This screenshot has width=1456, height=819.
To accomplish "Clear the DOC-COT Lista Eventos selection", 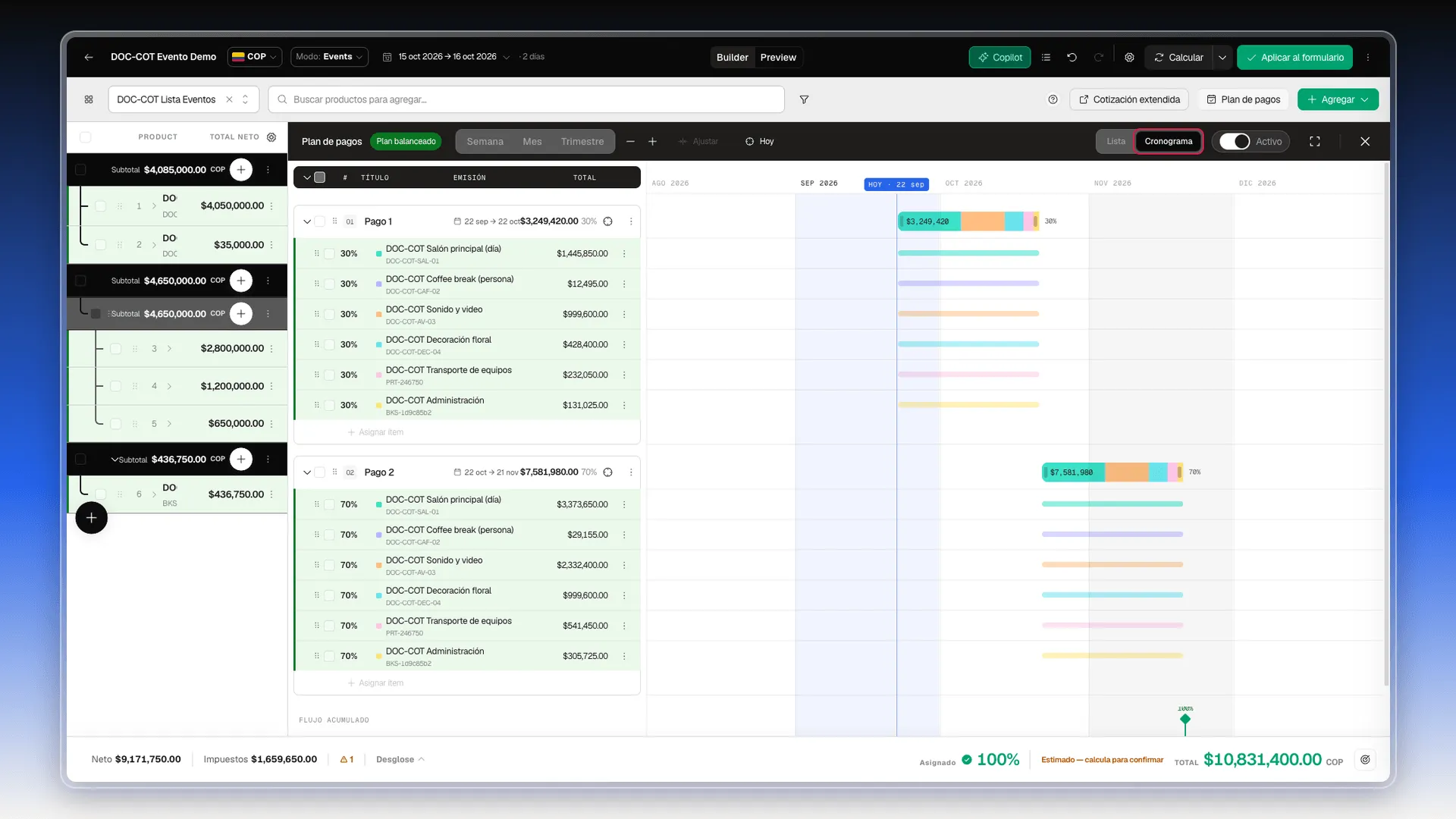I will tap(229, 99).
